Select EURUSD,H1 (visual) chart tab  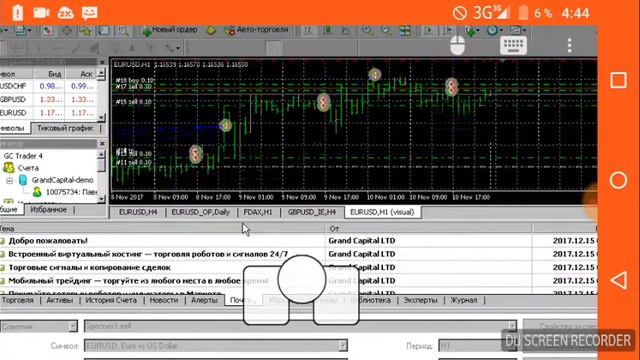pos(382,212)
